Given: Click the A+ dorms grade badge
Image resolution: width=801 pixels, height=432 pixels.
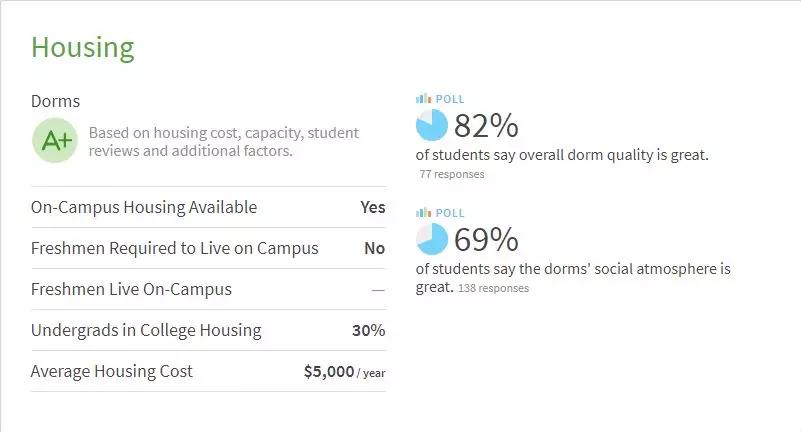Looking at the screenshot, I should [56, 141].
